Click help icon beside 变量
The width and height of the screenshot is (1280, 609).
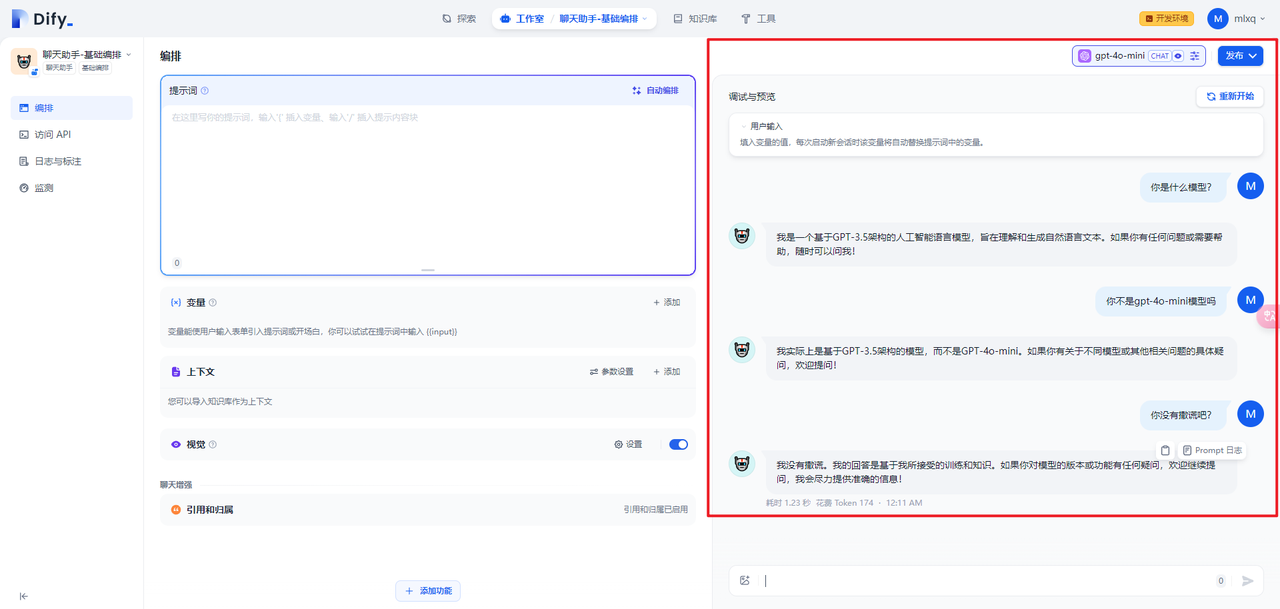pyautogui.click(x=213, y=303)
